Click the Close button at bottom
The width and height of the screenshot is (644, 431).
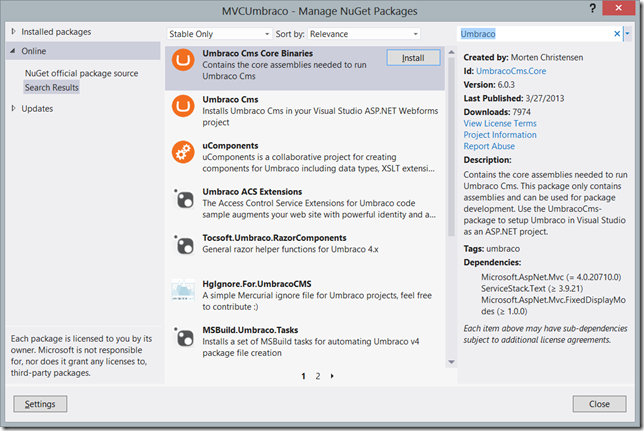599,404
